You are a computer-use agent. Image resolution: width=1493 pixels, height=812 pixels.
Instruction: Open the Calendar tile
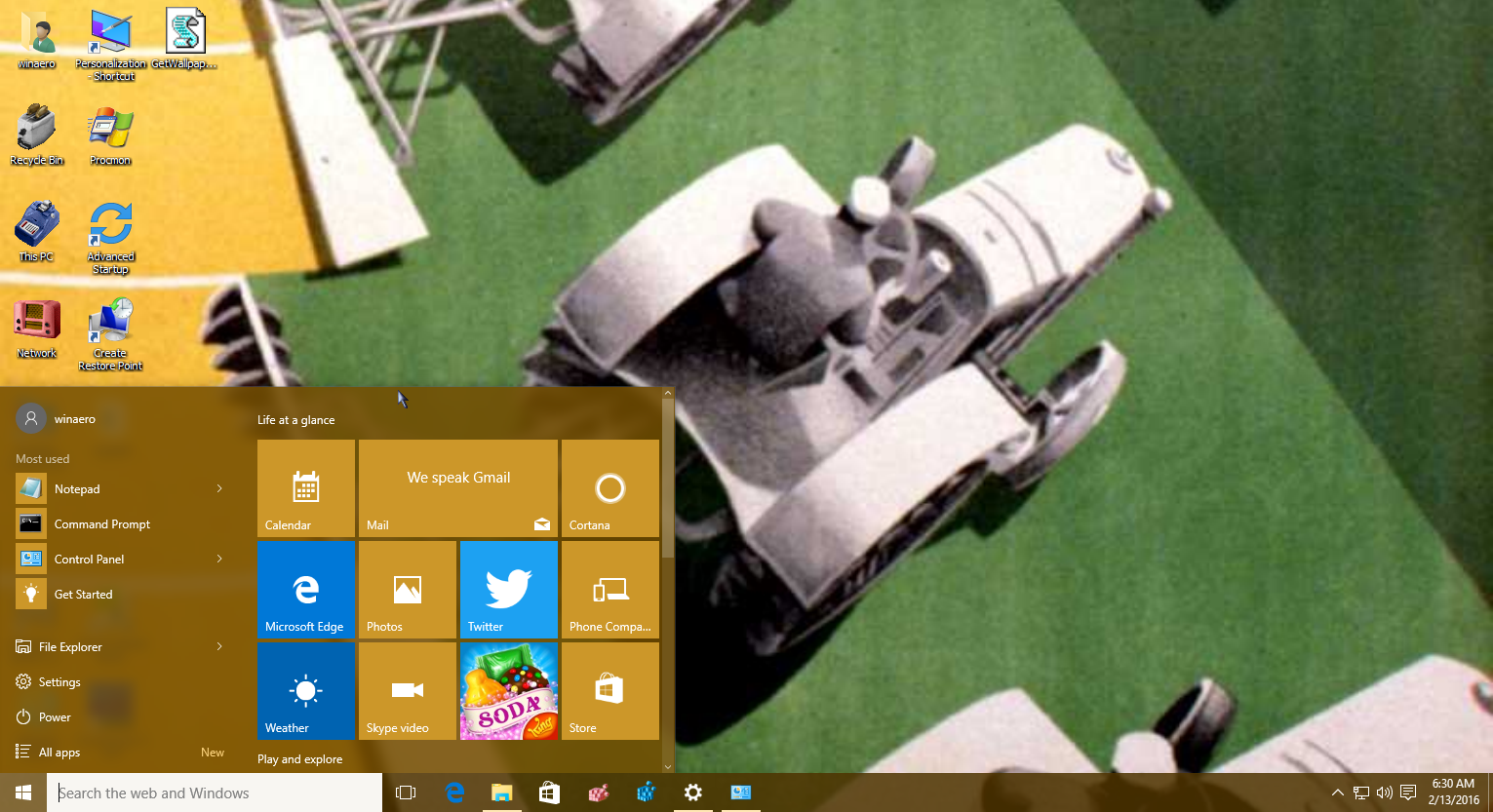[305, 487]
